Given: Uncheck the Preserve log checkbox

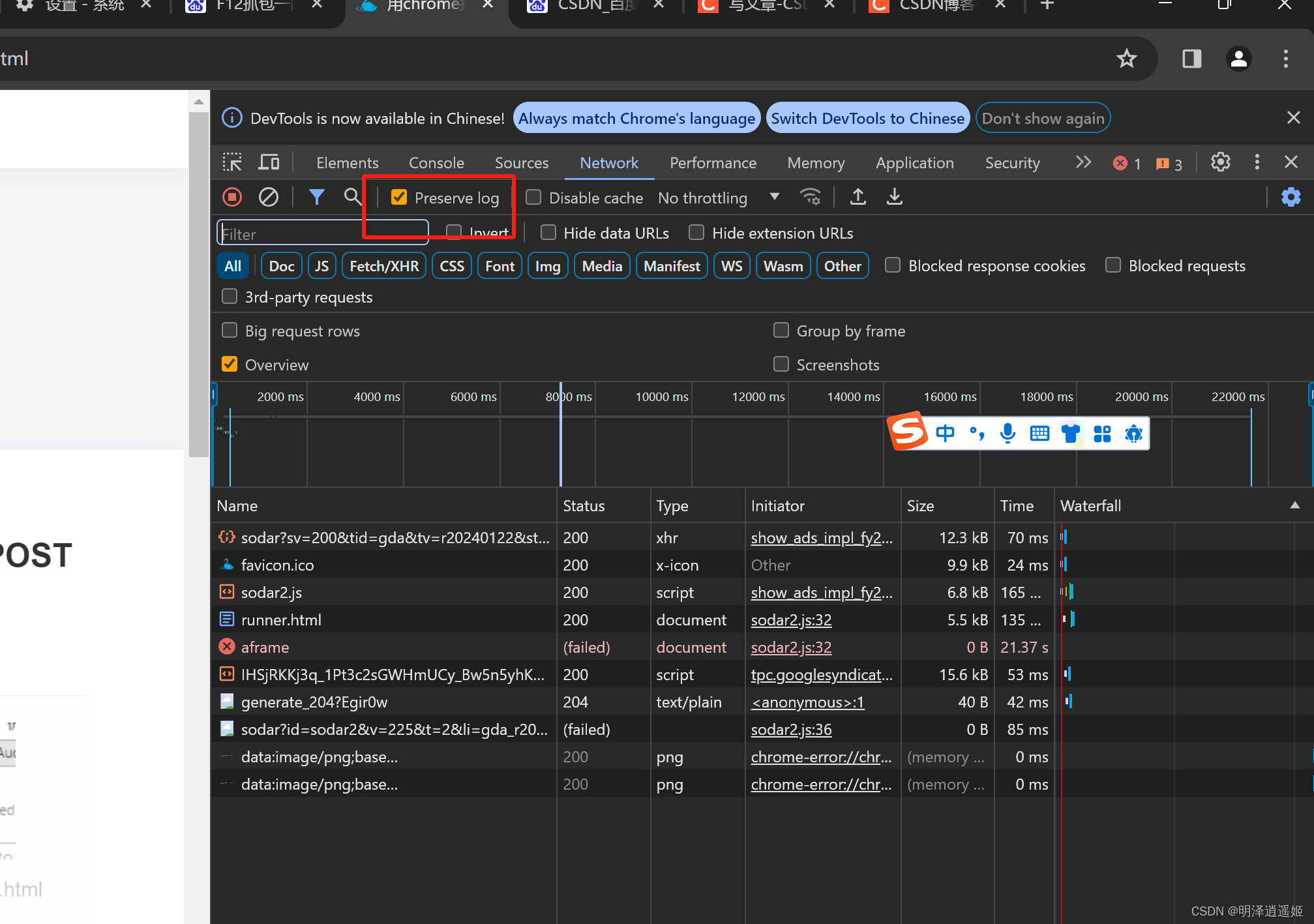Looking at the screenshot, I should (x=399, y=198).
